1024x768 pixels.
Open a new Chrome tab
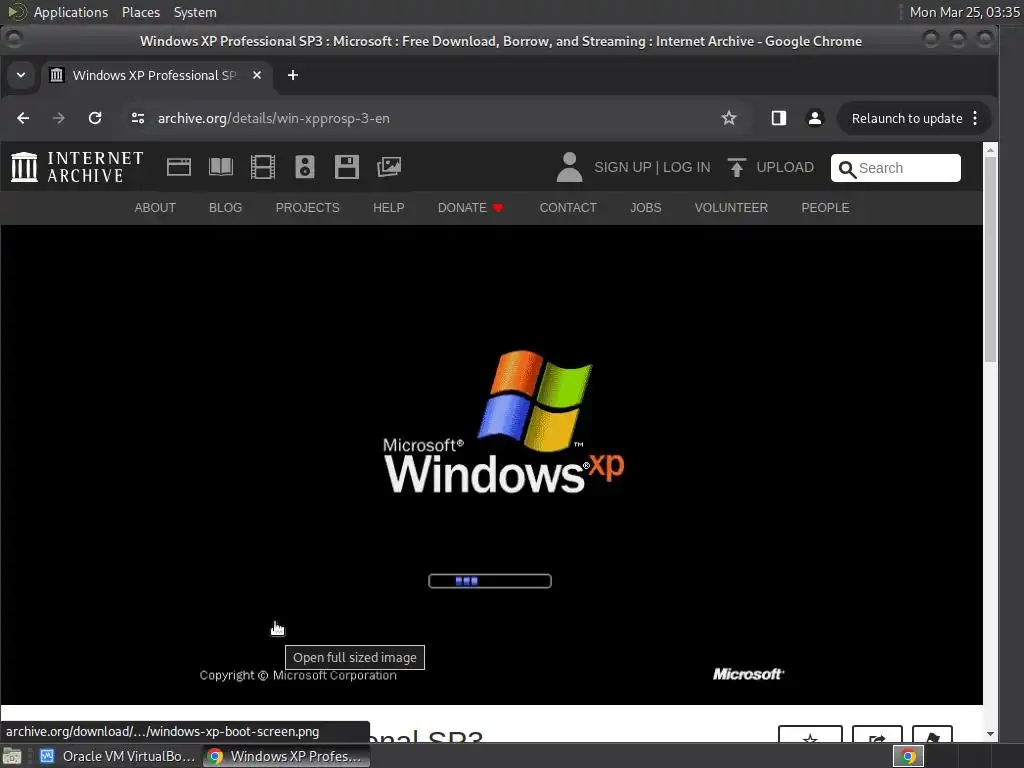point(293,75)
